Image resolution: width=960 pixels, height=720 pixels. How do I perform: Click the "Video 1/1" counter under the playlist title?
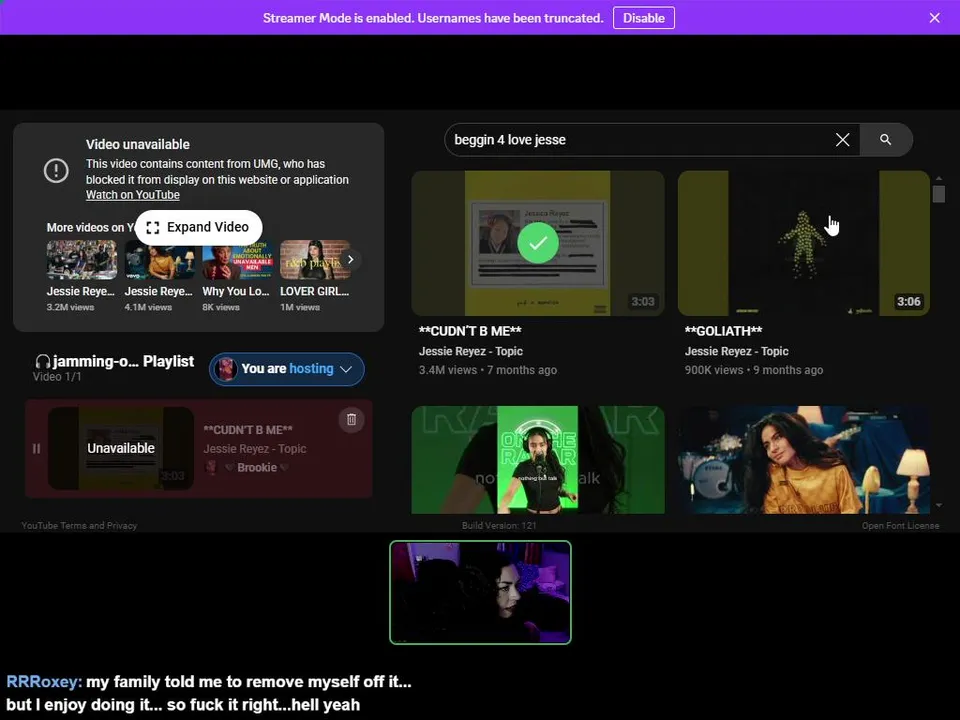[x=57, y=377]
